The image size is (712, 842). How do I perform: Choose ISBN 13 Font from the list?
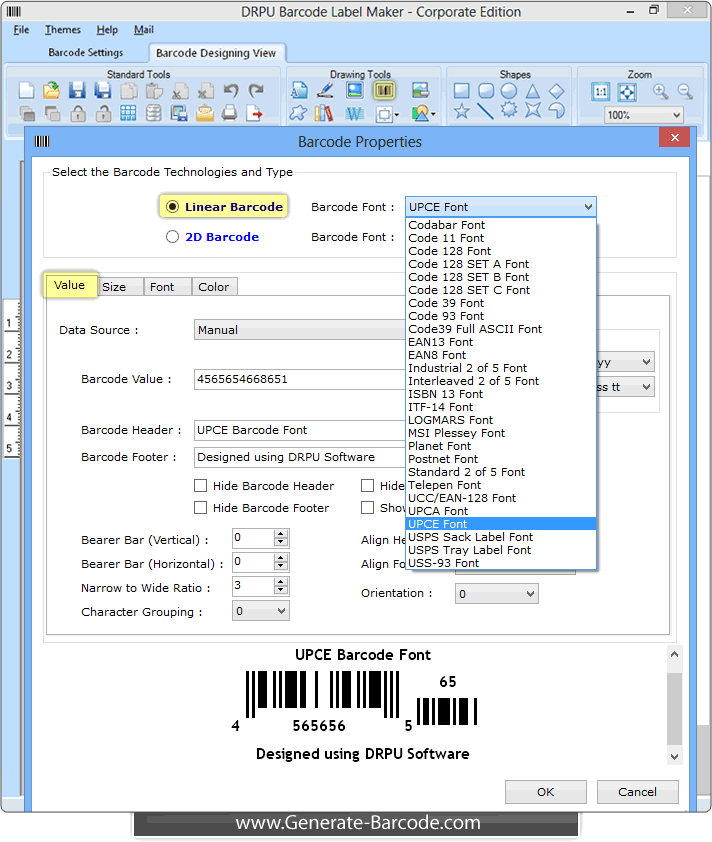tap(445, 394)
